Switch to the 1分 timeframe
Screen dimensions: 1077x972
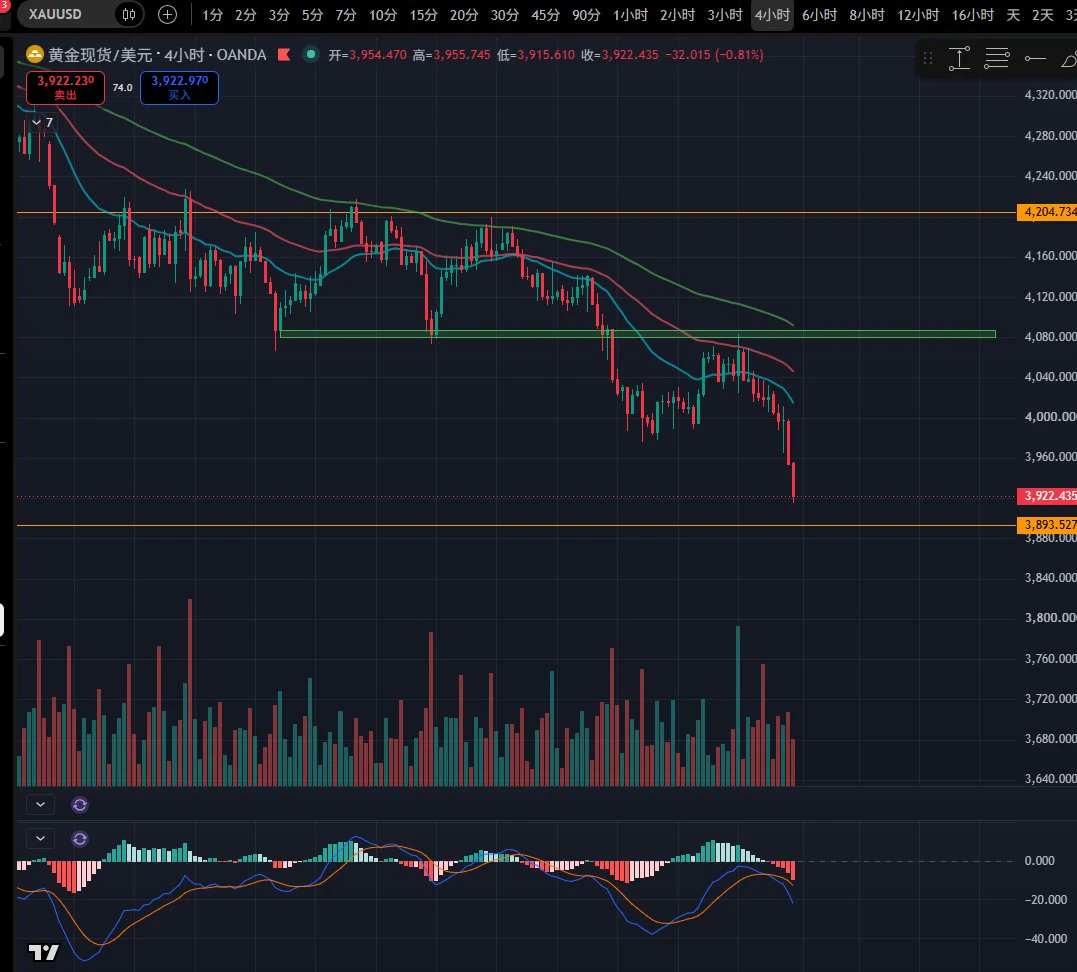click(212, 15)
